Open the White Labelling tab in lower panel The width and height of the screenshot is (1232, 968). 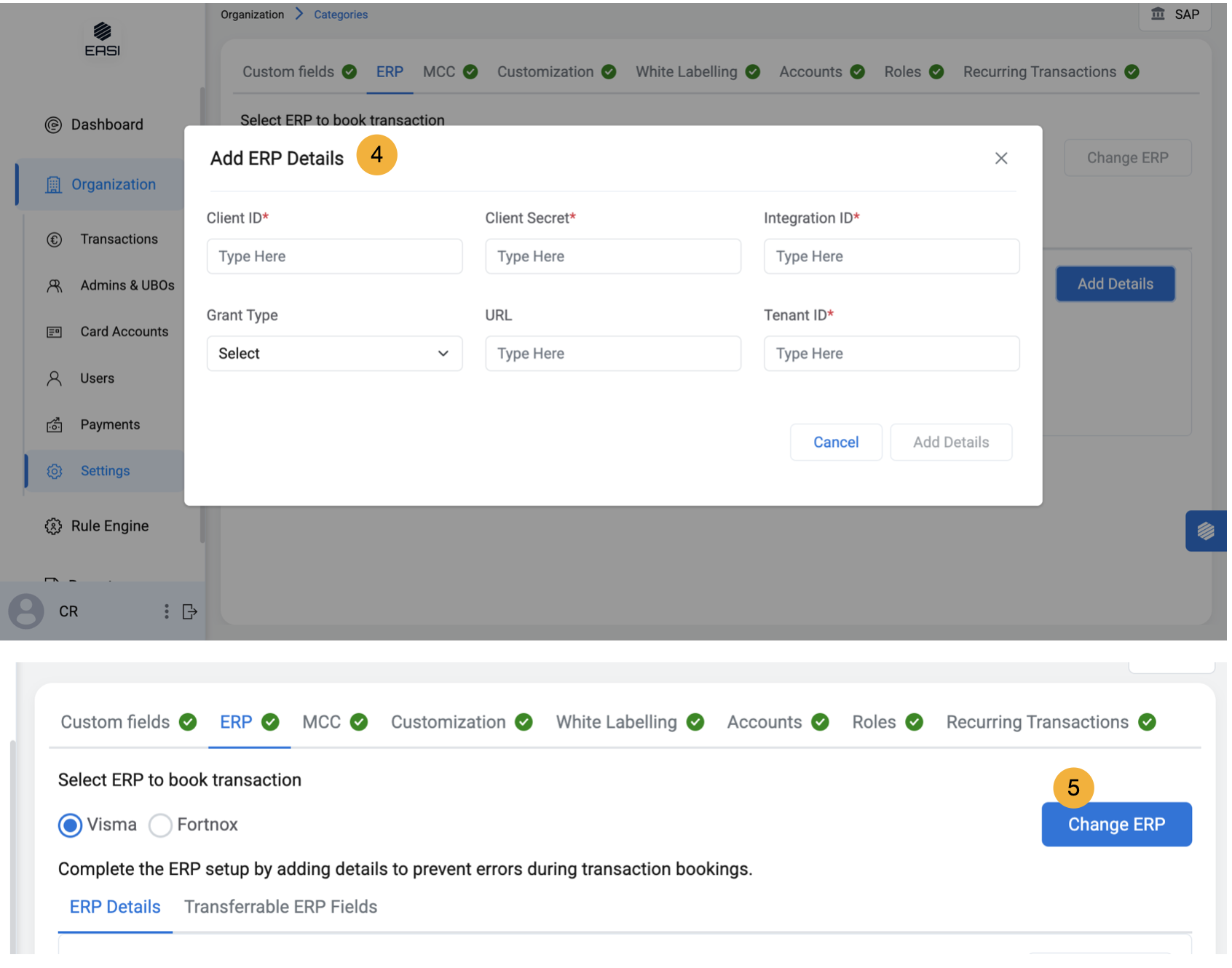616,722
